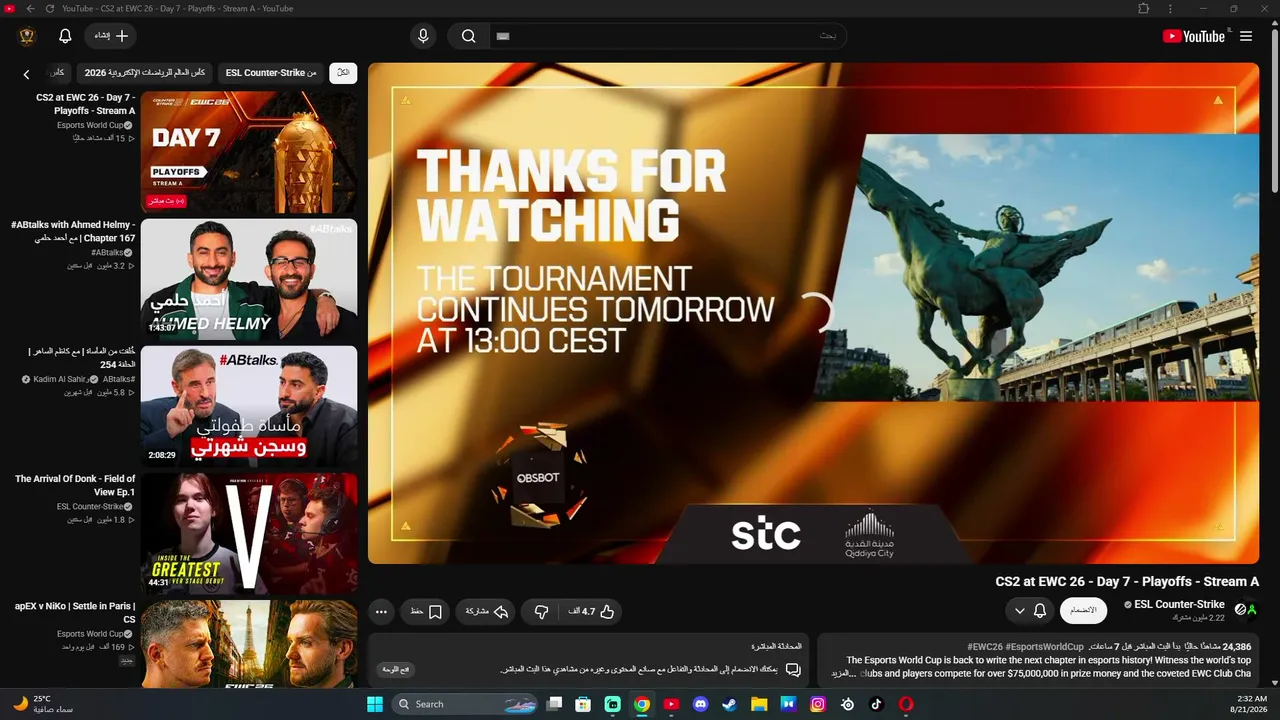Open the apEX v NiKo video thumbnail
Viewport: 1280px width, 720px height.
click(x=249, y=645)
